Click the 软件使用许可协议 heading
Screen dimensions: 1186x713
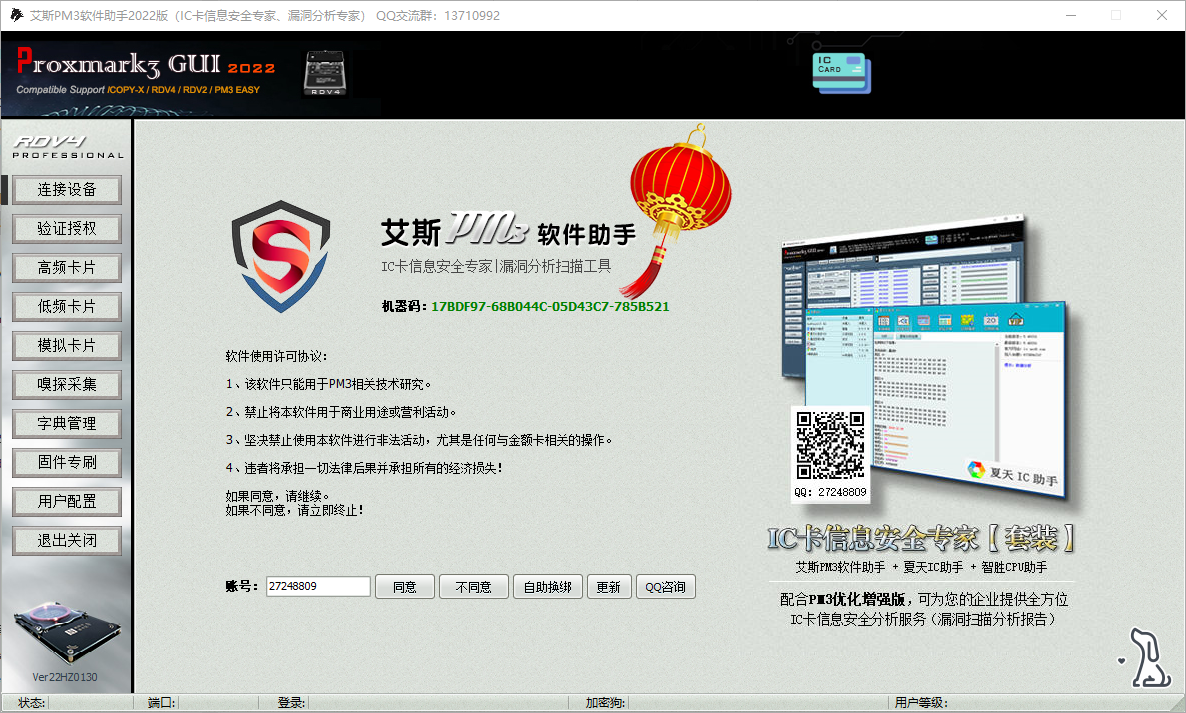click(276, 356)
